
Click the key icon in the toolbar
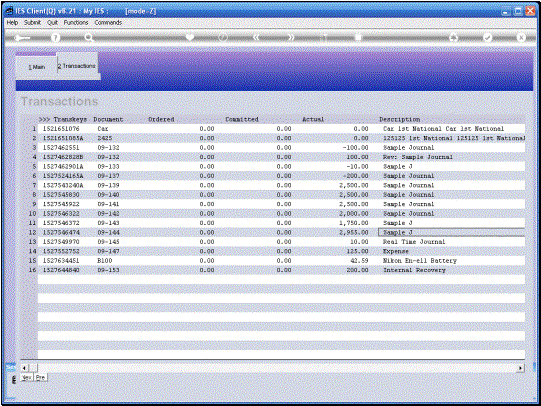22,38
